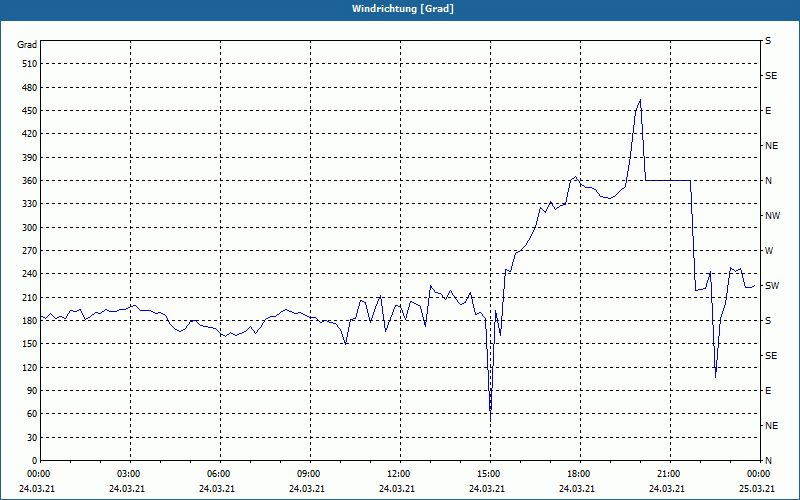
Task: Click the 09:00 time label
Action: point(310,474)
